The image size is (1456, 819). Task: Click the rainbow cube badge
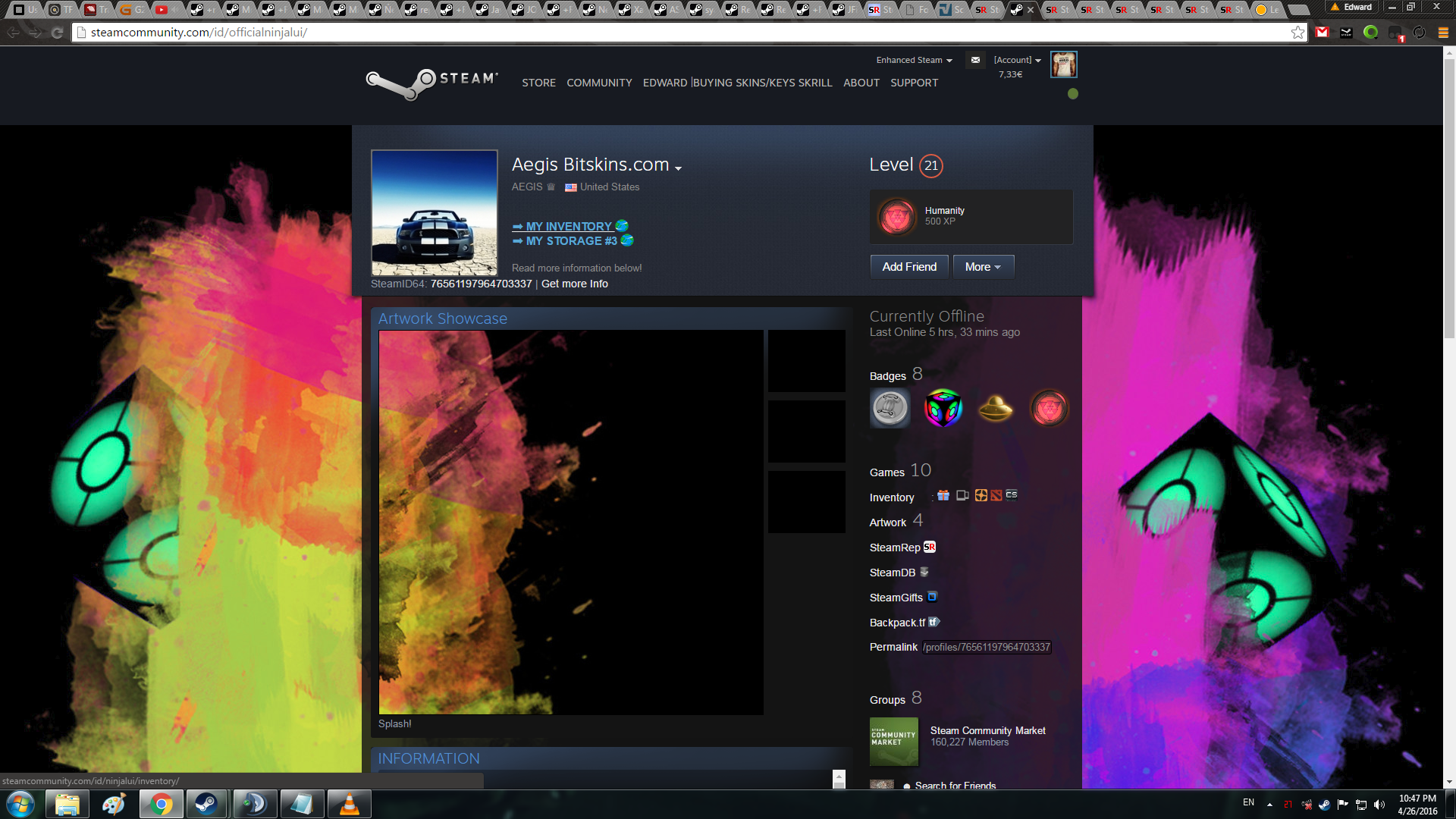(x=943, y=408)
